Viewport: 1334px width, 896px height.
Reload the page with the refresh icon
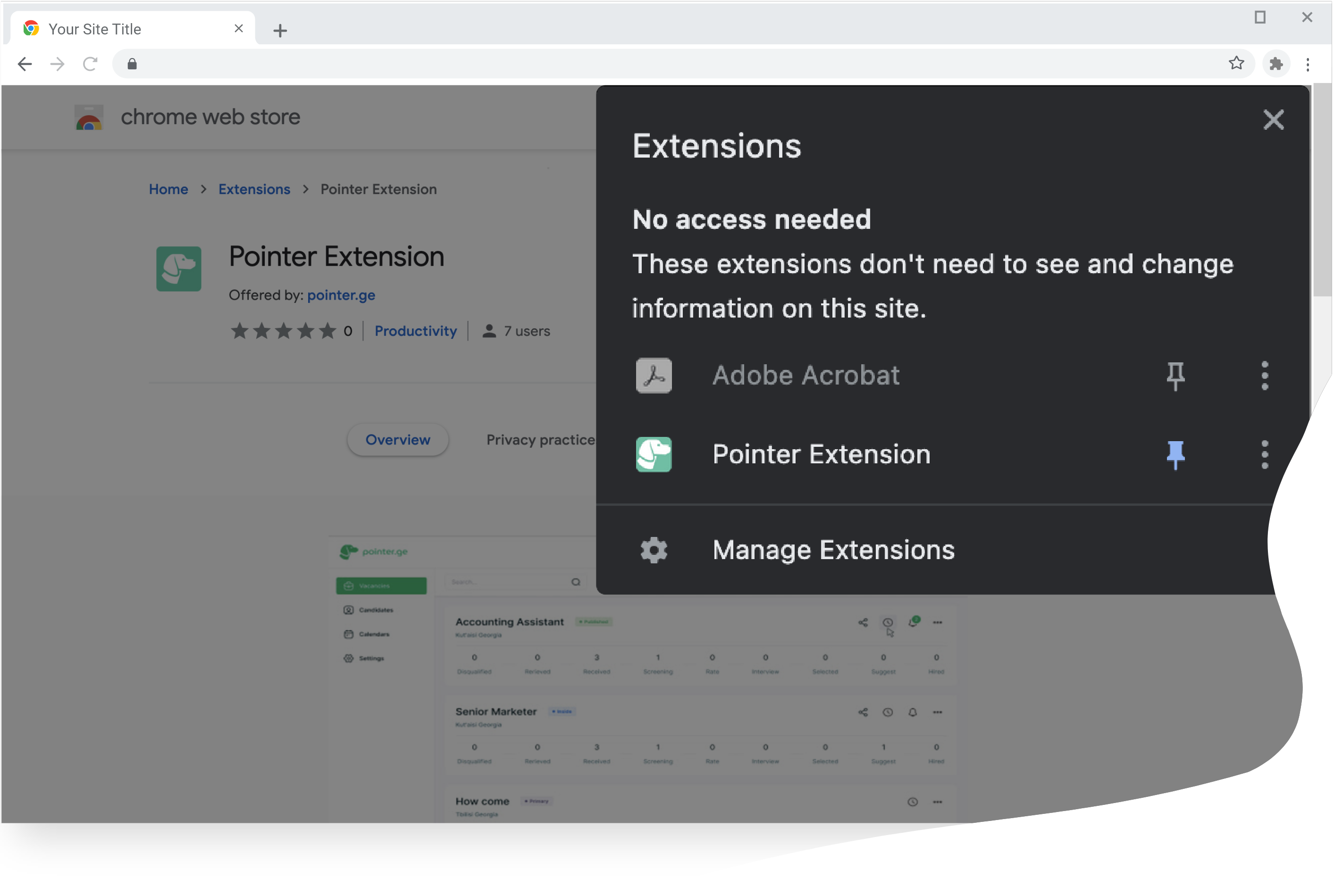pyautogui.click(x=90, y=64)
